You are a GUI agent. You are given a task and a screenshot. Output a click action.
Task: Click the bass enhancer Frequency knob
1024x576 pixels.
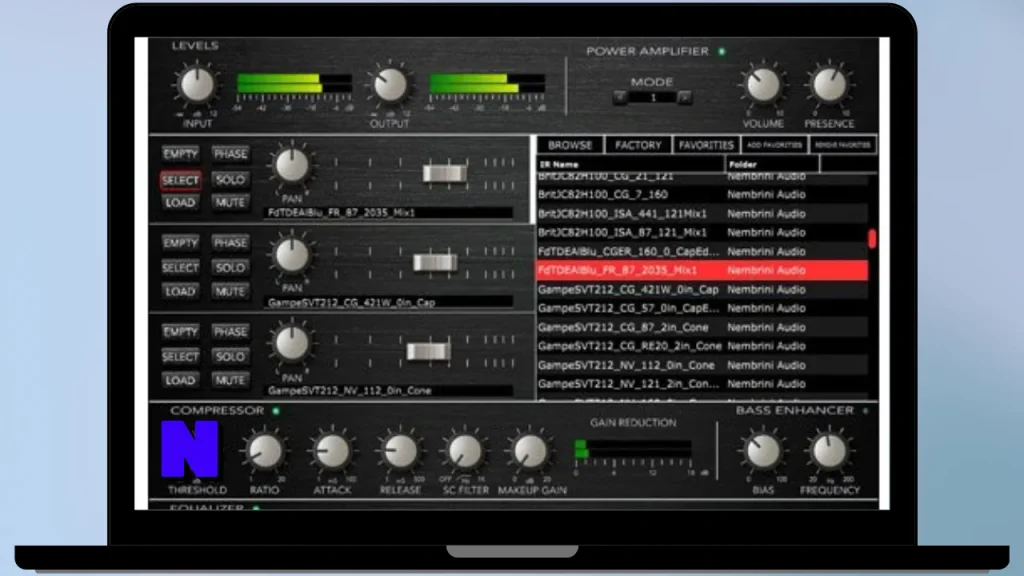(x=829, y=451)
